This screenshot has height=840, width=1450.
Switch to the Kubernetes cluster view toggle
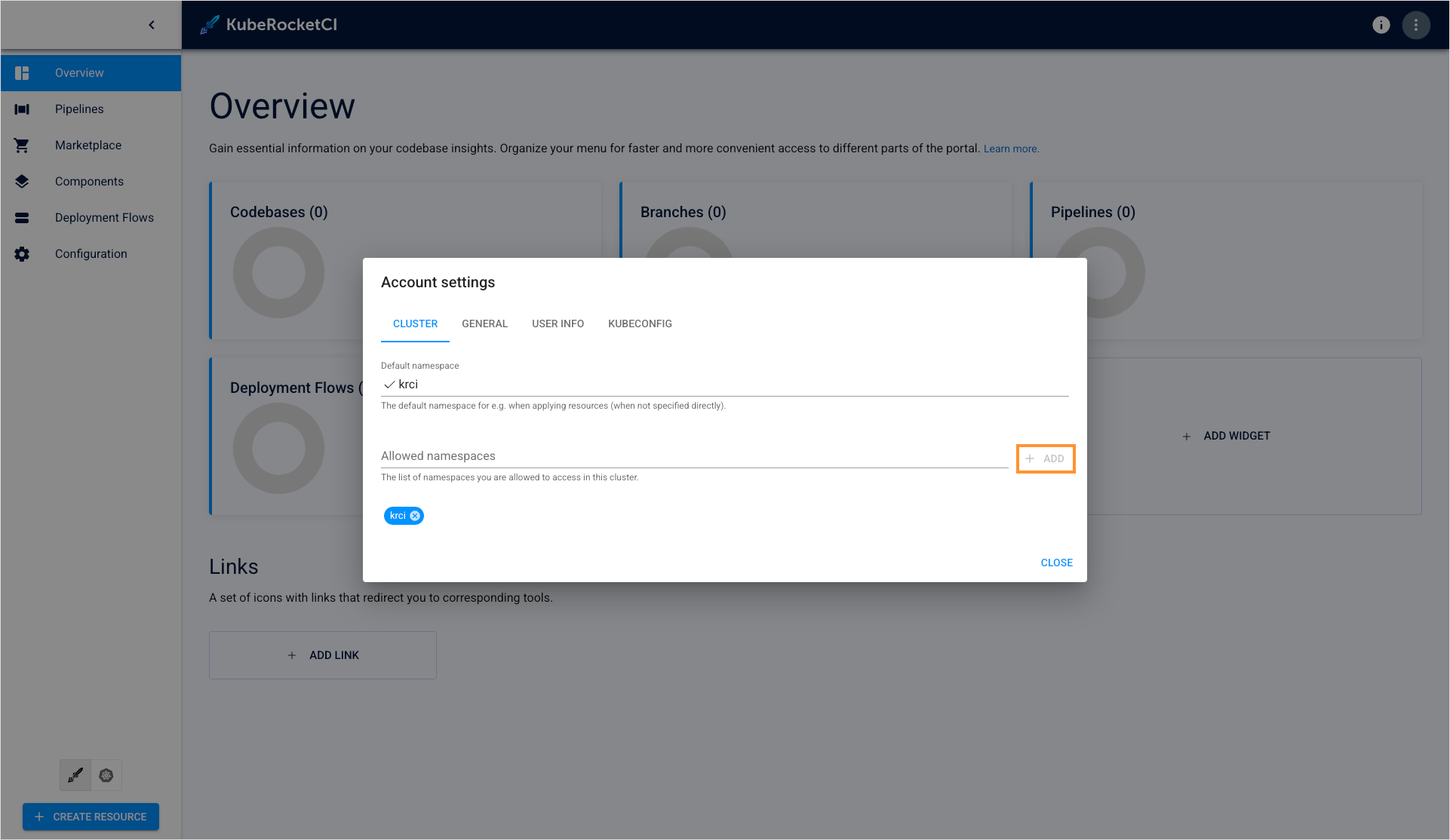click(106, 774)
